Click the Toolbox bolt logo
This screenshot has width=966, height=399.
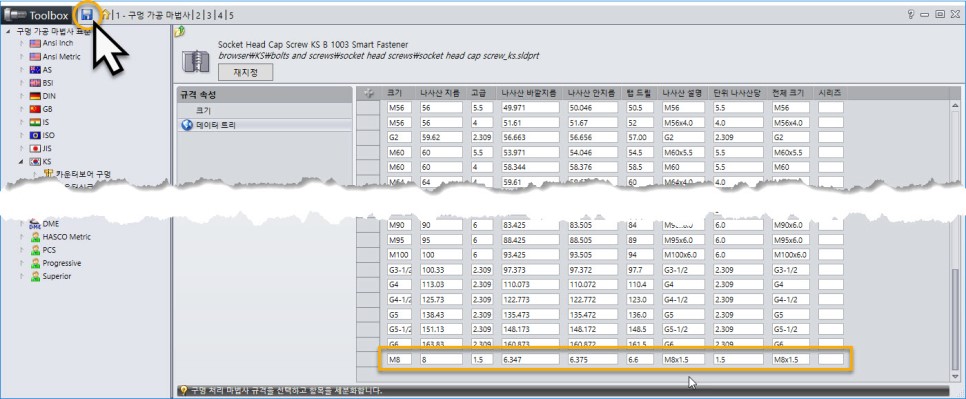coord(15,15)
